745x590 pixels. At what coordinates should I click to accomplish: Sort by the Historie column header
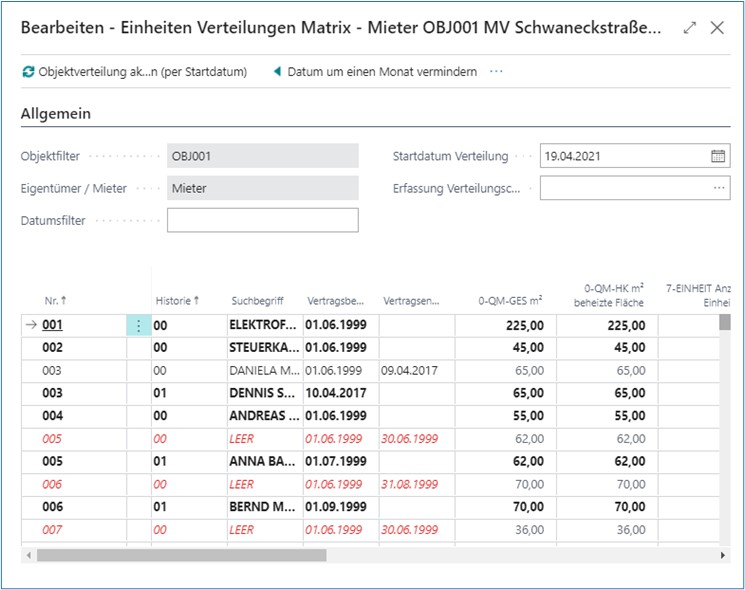[x=177, y=300]
